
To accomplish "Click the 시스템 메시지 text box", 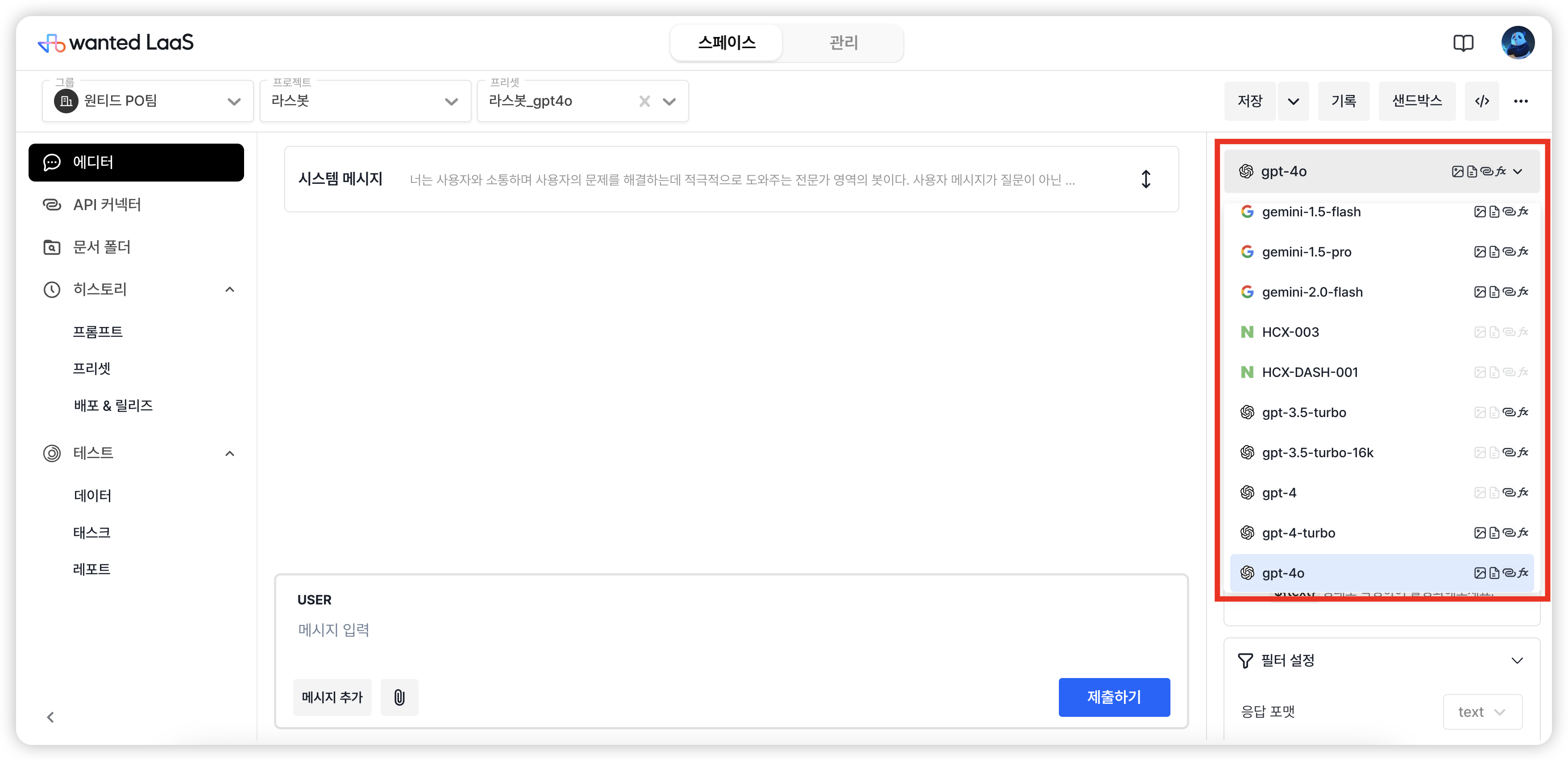I will 732,179.
